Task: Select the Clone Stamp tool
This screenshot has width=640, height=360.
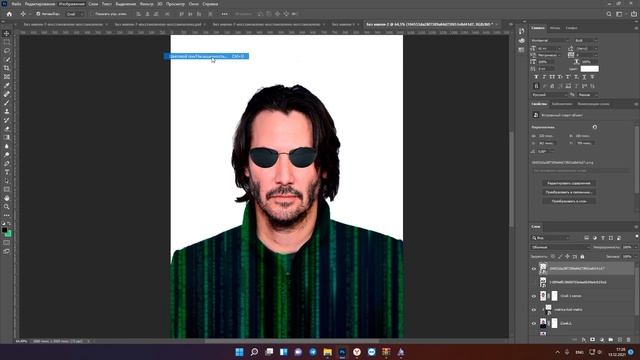Action: click(7, 111)
